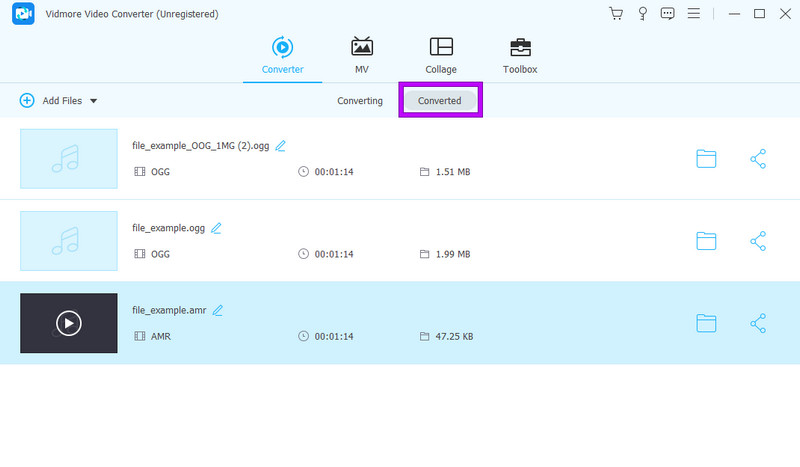Screen dimensions: 800x467
Task: Go to the Collage tab
Action: (x=441, y=55)
